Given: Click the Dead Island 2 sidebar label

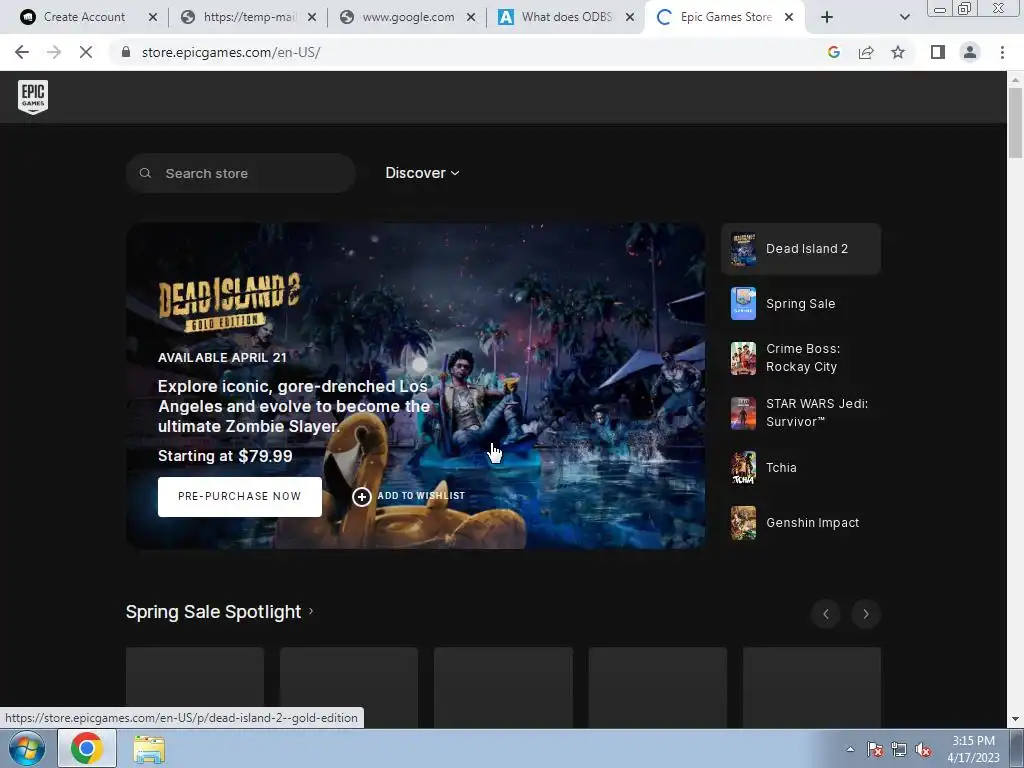Looking at the screenshot, I should [807, 249].
